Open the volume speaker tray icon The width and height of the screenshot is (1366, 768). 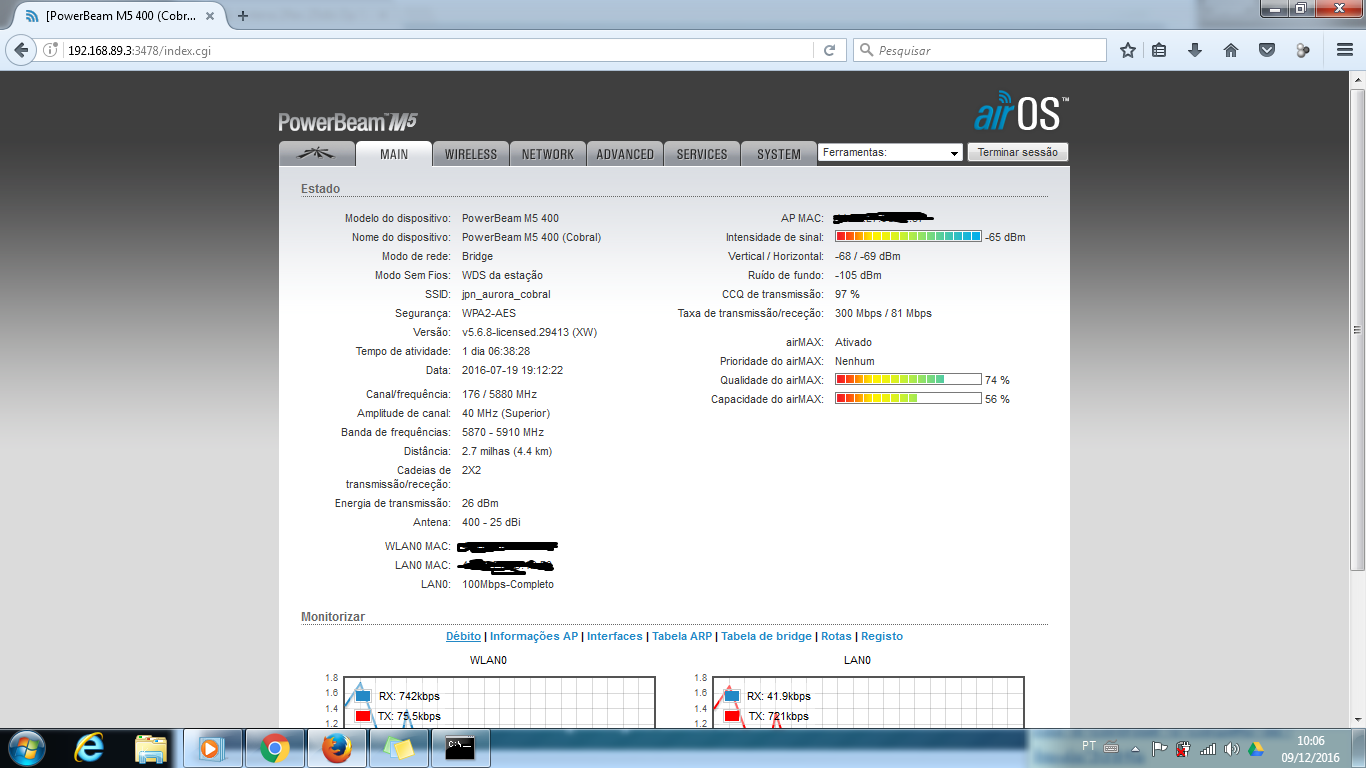point(1232,748)
